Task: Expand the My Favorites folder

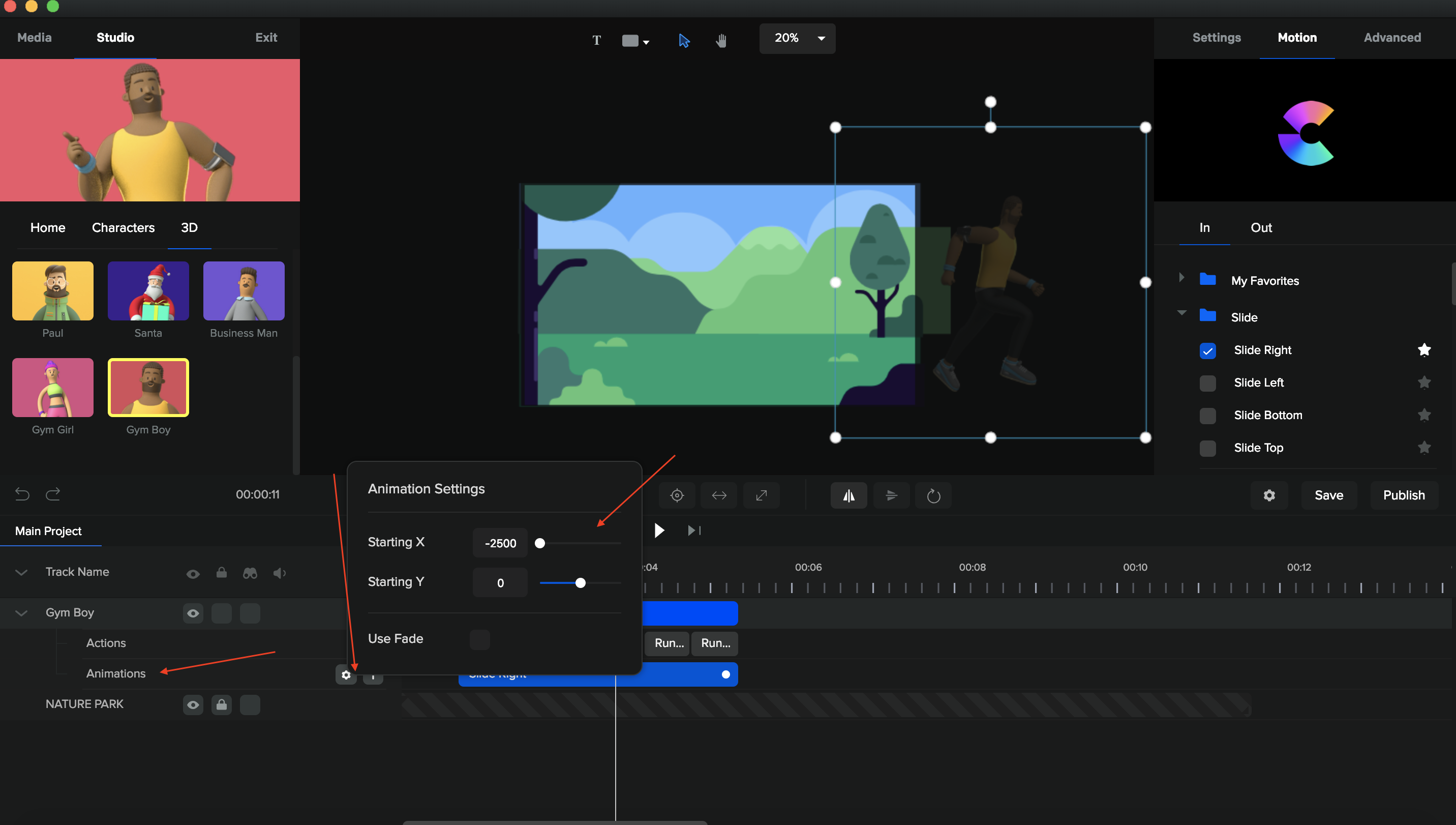Action: (1181, 278)
